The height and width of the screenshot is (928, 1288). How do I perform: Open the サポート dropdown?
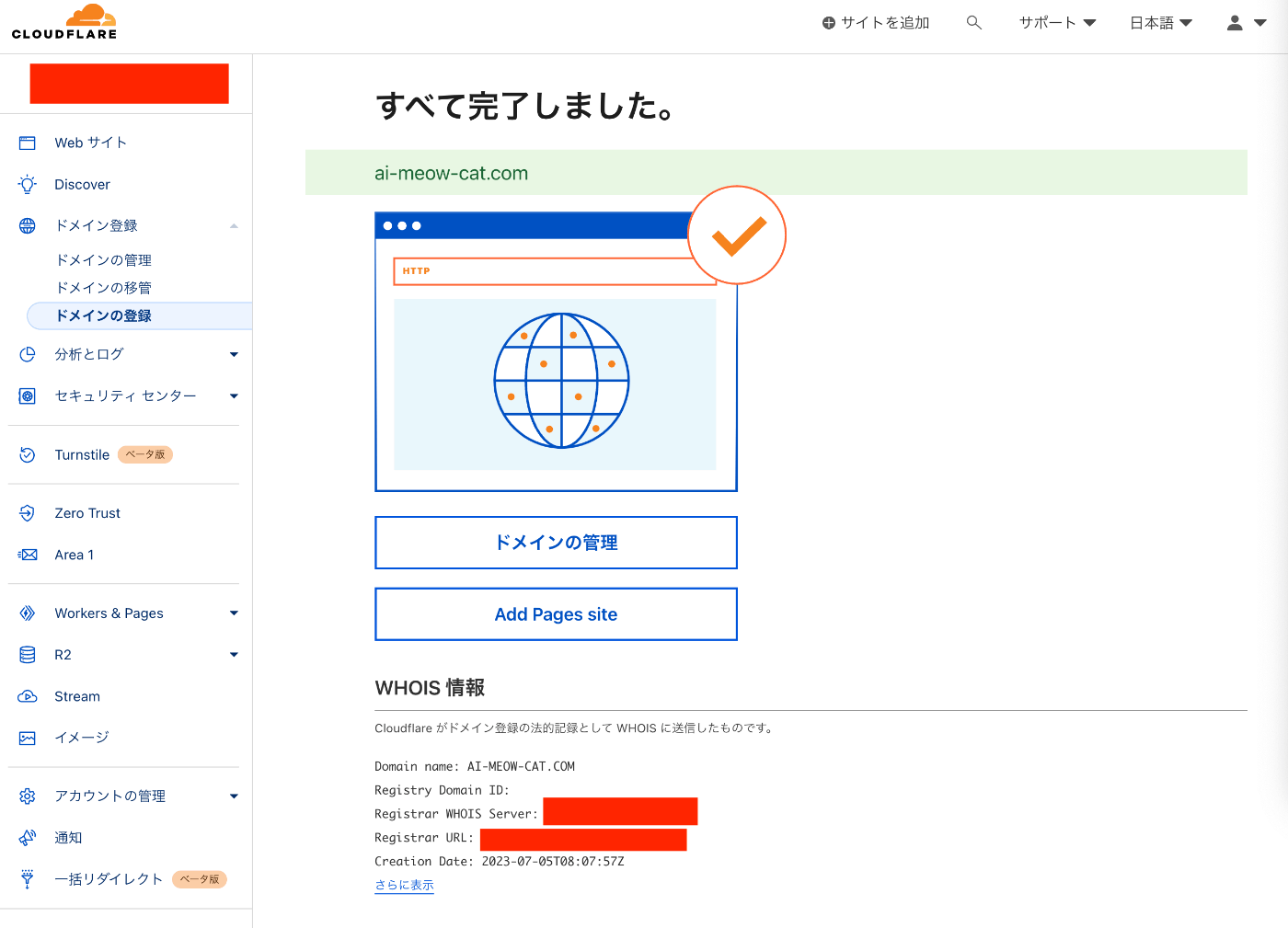pyautogui.click(x=1057, y=23)
